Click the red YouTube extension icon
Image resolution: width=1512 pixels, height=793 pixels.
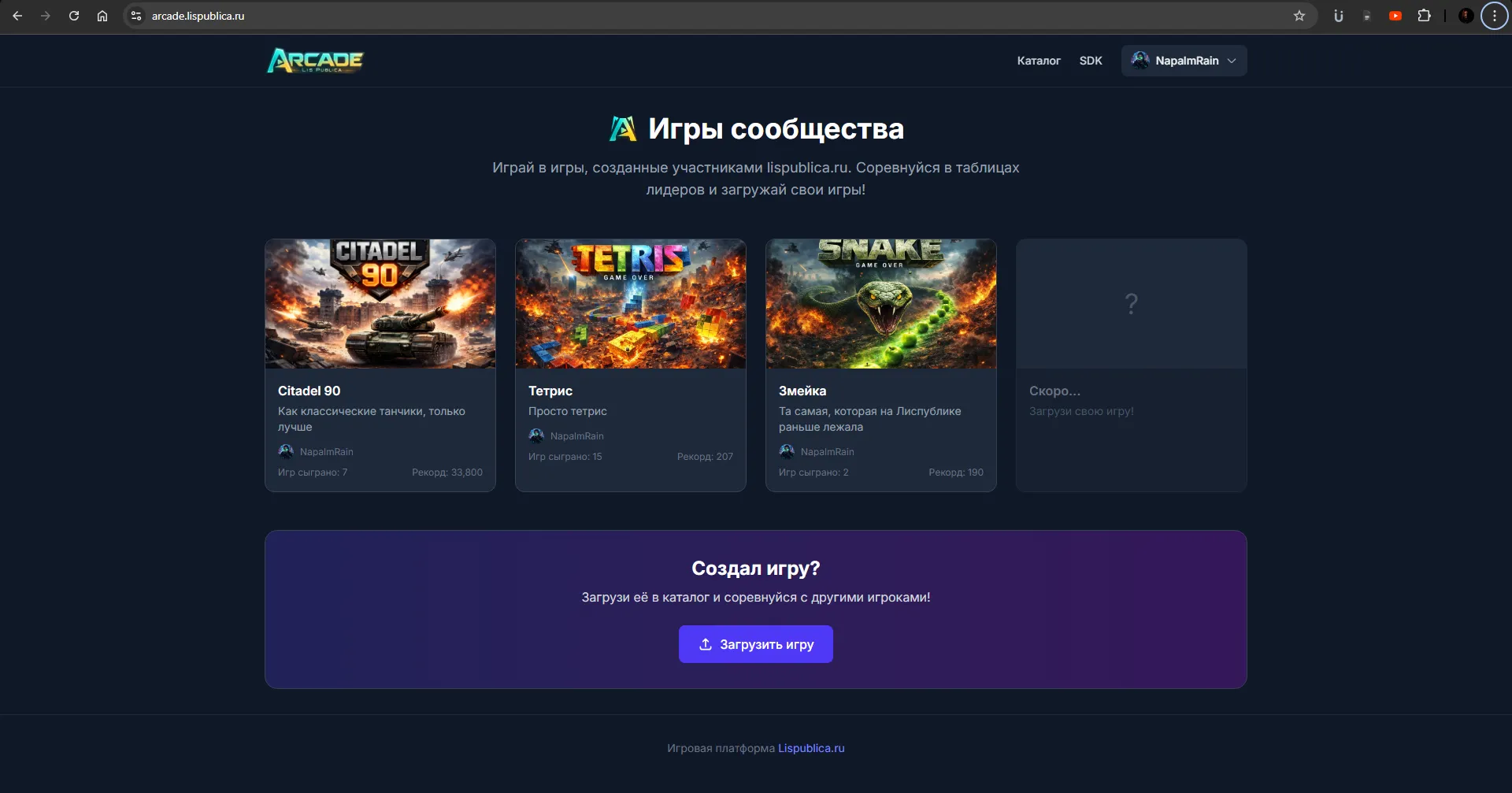1395,16
